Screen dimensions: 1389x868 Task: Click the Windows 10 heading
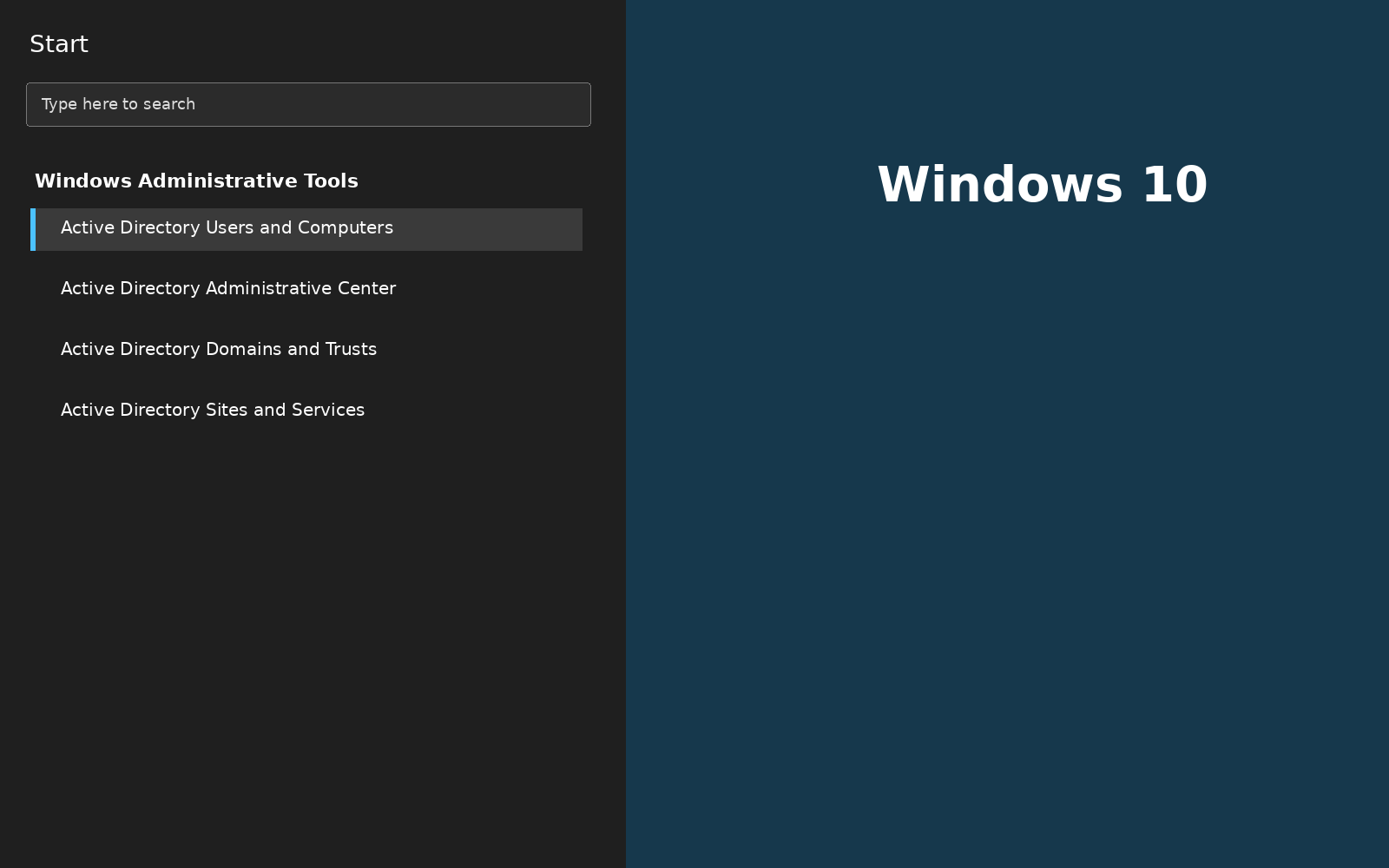point(1042,184)
